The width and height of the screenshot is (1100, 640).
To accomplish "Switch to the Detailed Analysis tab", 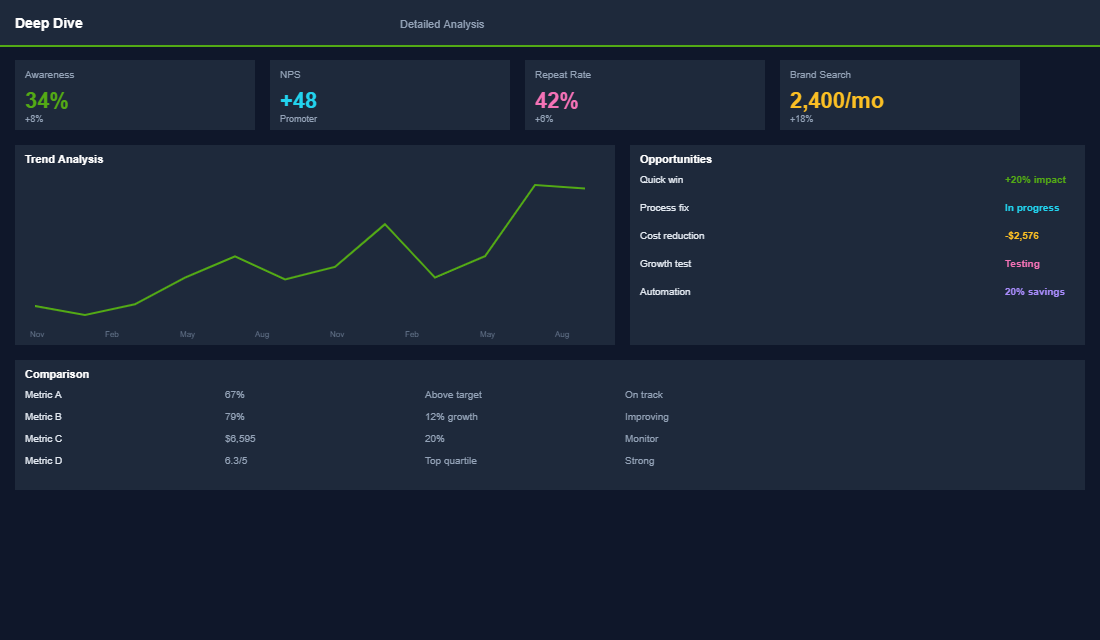I will pos(442,23).
